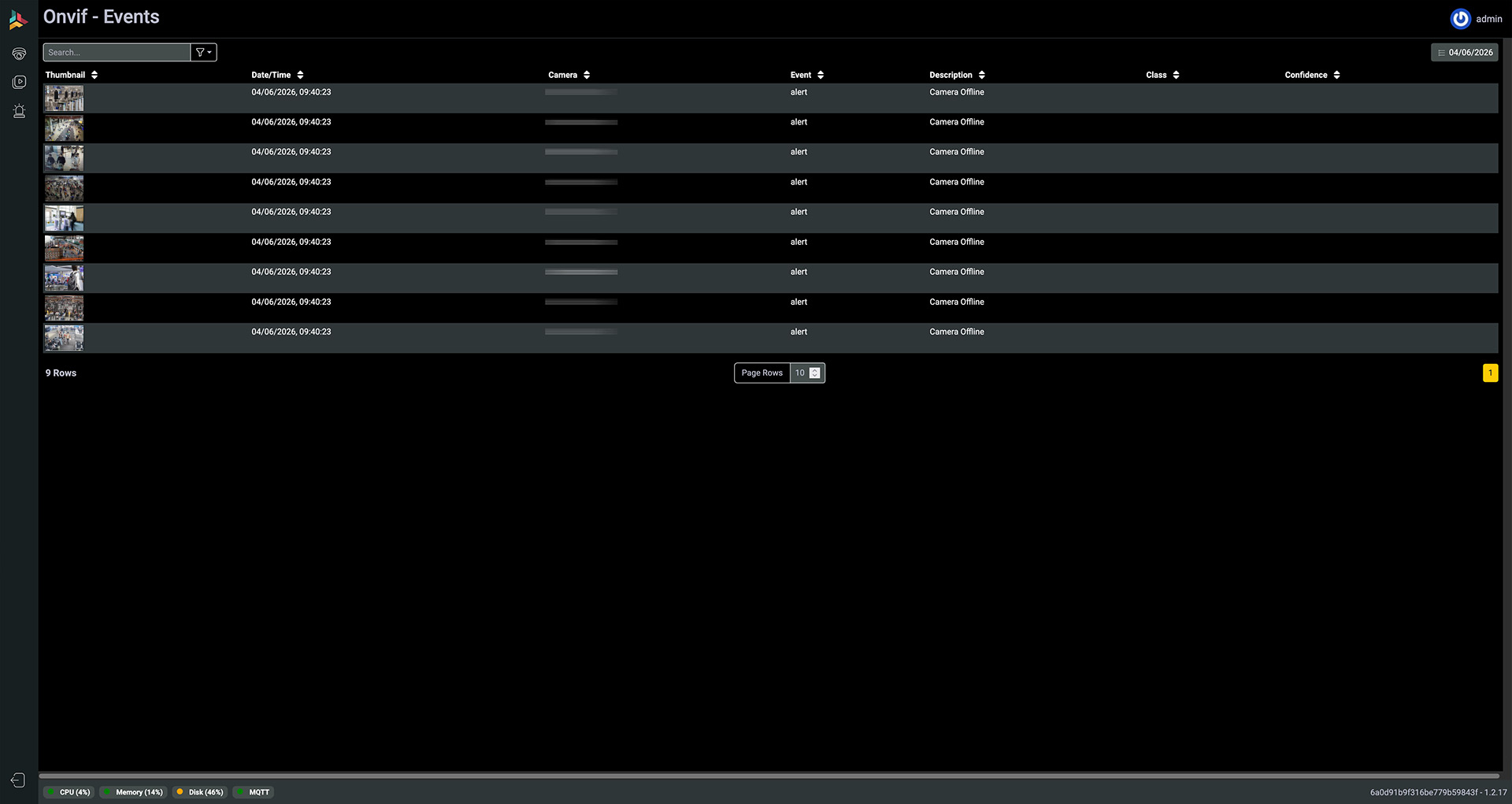Image resolution: width=1512 pixels, height=804 pixels.
Task: Click the MQTT connection status indicator
Action: coord(254,792)
